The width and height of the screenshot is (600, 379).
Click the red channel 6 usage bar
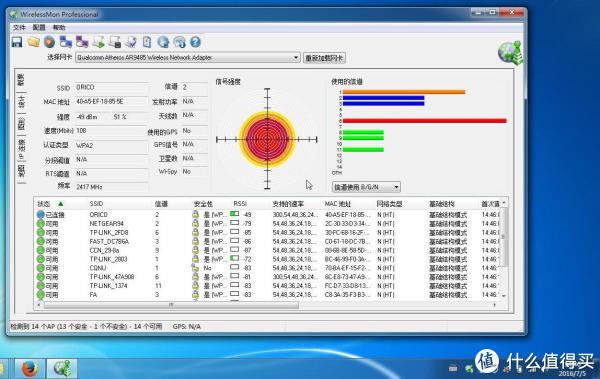(424, 121)
